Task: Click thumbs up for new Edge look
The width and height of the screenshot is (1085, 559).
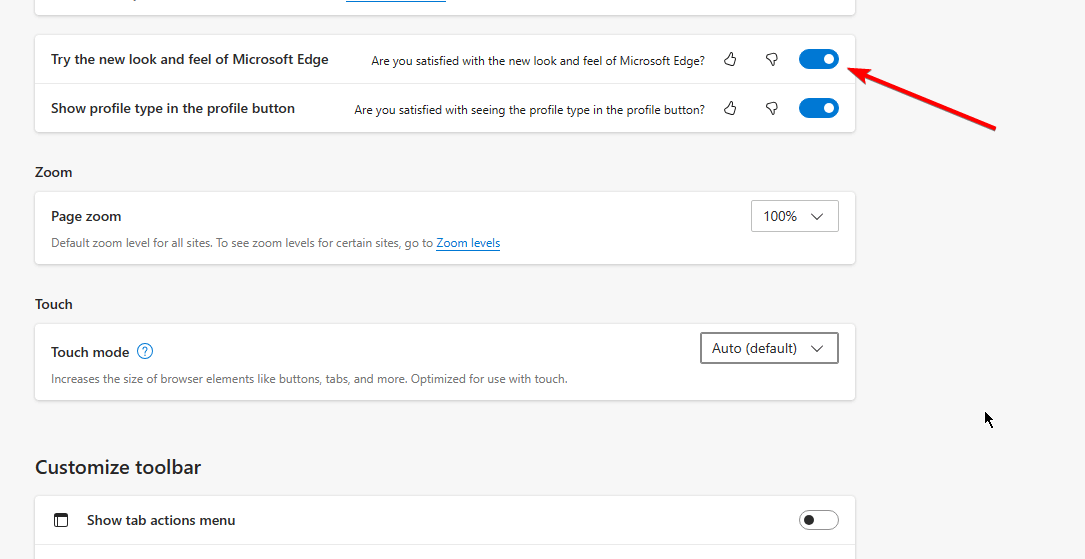Action: (x=730, y=60)
